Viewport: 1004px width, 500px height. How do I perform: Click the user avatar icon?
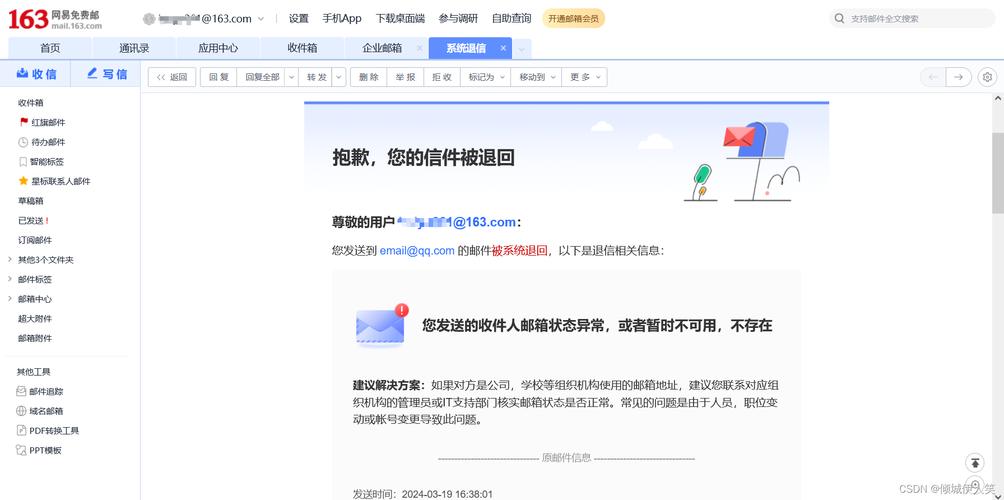149,19
